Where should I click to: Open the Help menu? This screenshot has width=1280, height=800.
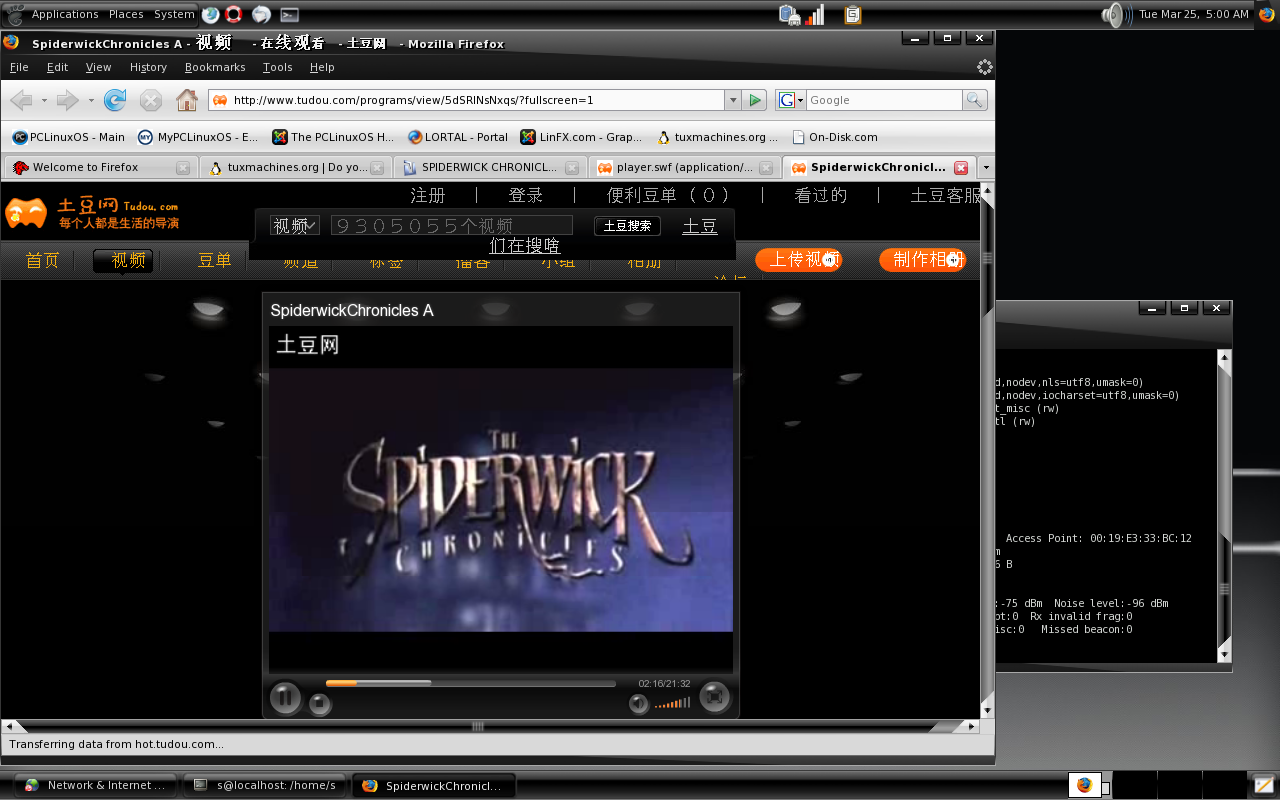[x=322, y=67]
